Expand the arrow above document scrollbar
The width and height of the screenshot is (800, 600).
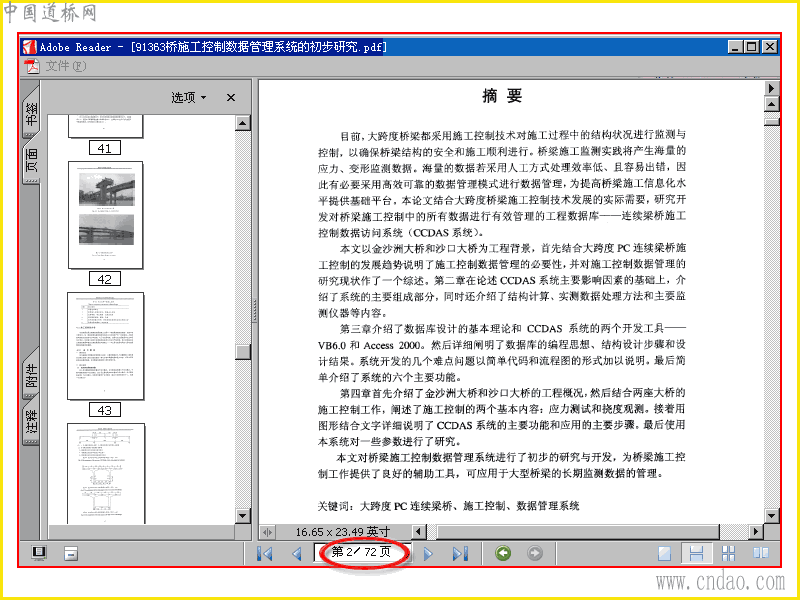pos(771,88)
